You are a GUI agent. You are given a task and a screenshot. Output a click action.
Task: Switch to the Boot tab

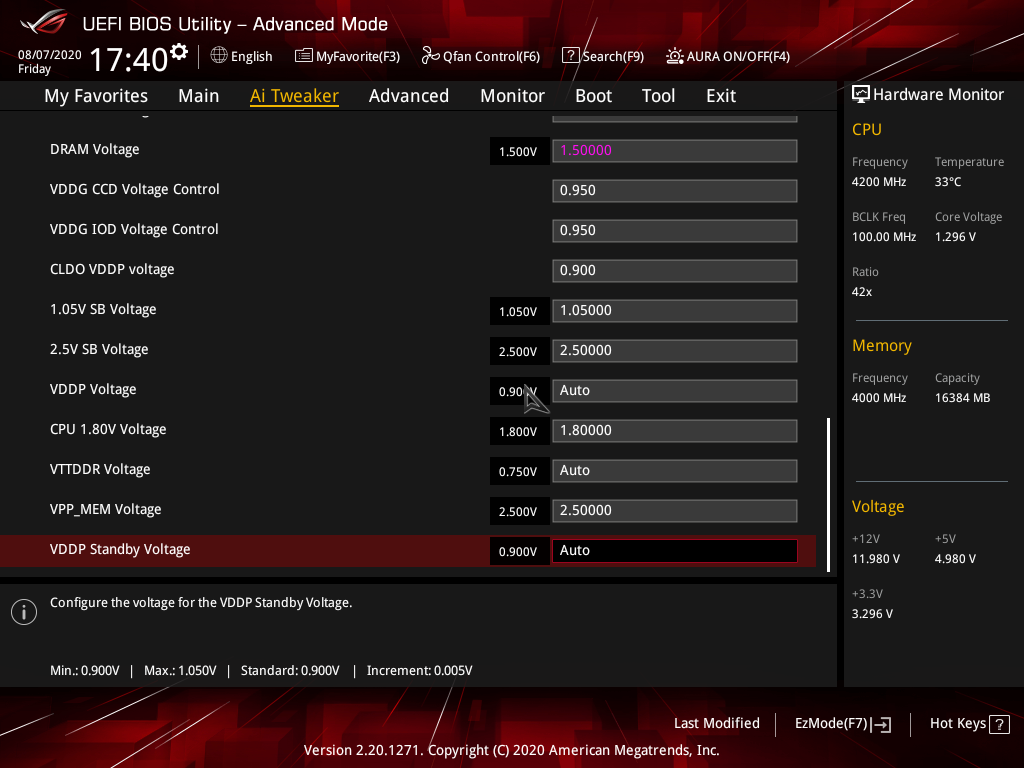click(593, 96)
